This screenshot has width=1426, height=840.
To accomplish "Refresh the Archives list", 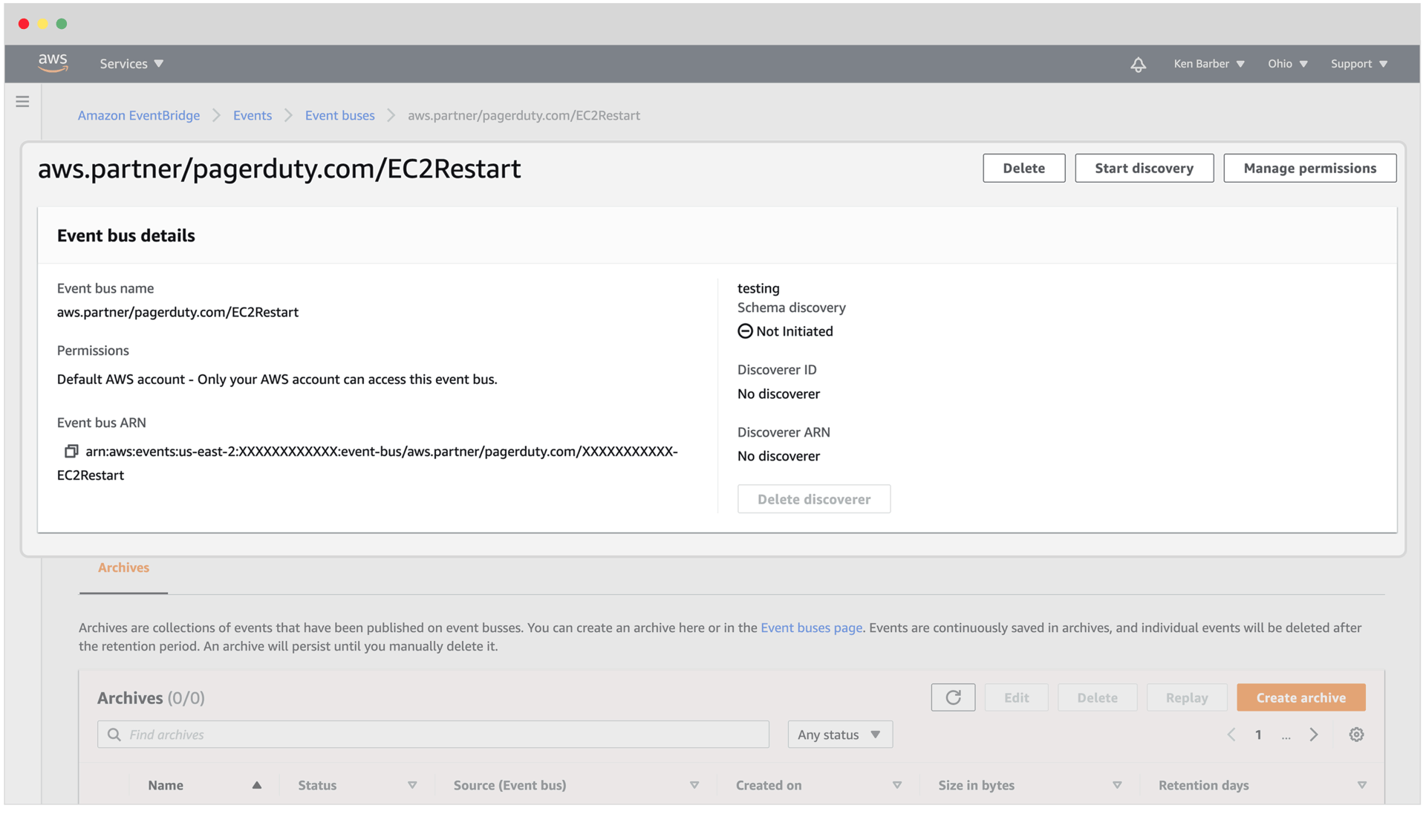I will tap(953, 697).
